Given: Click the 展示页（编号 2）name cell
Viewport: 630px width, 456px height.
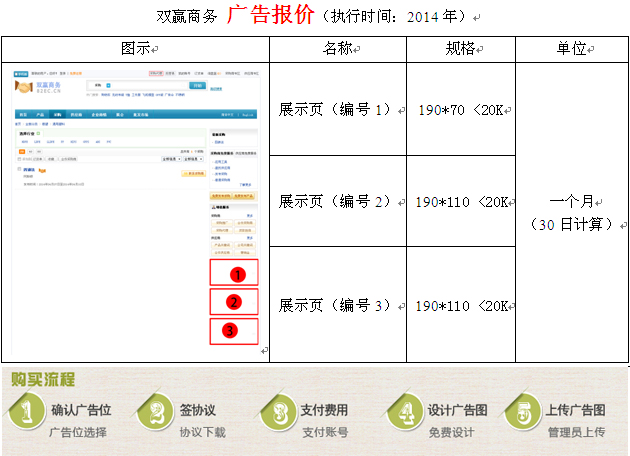Looking at the screenshot, I should click(337, 201).
